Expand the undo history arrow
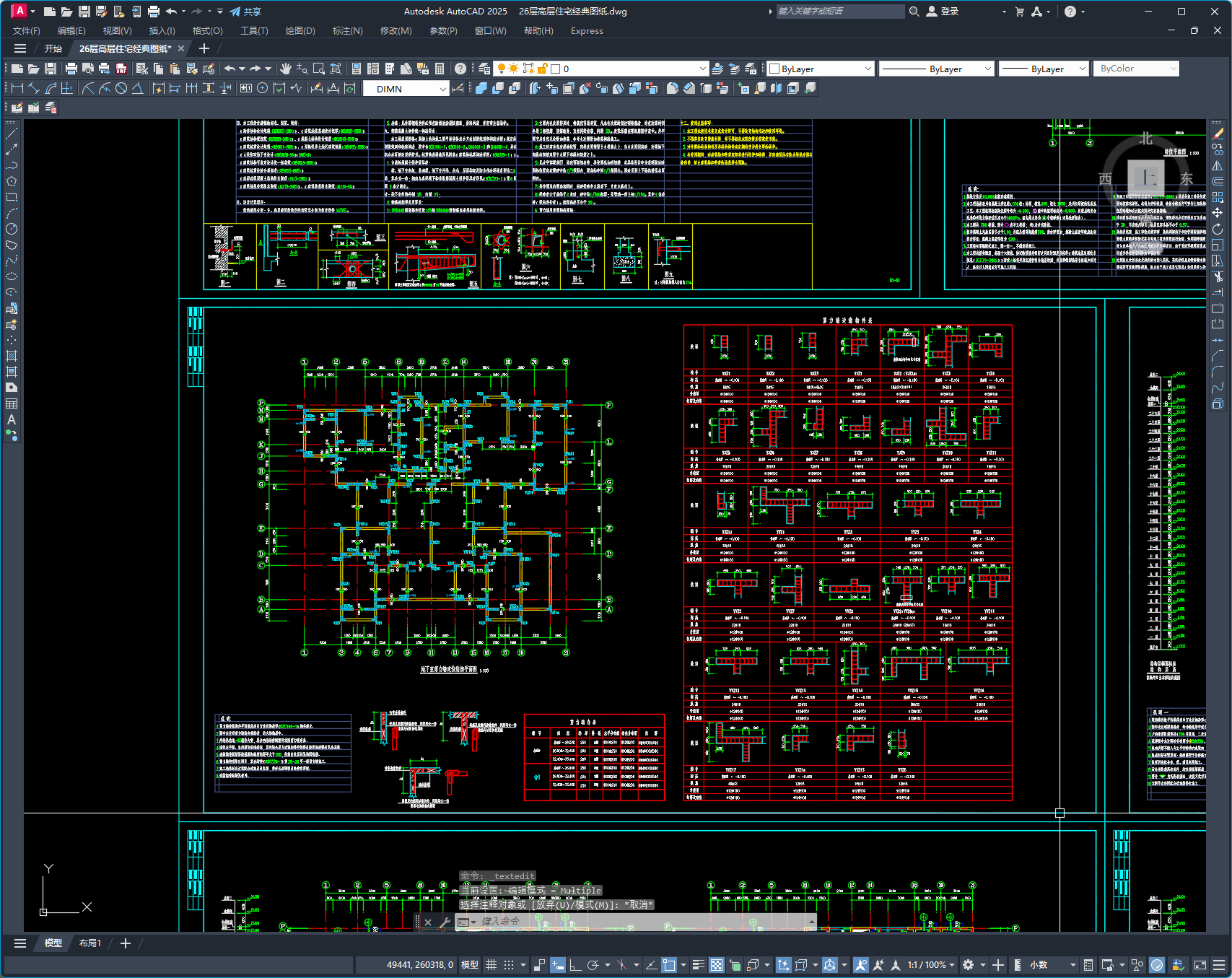1232x978 pixels. pyautogui.click(x=183, y=12)
